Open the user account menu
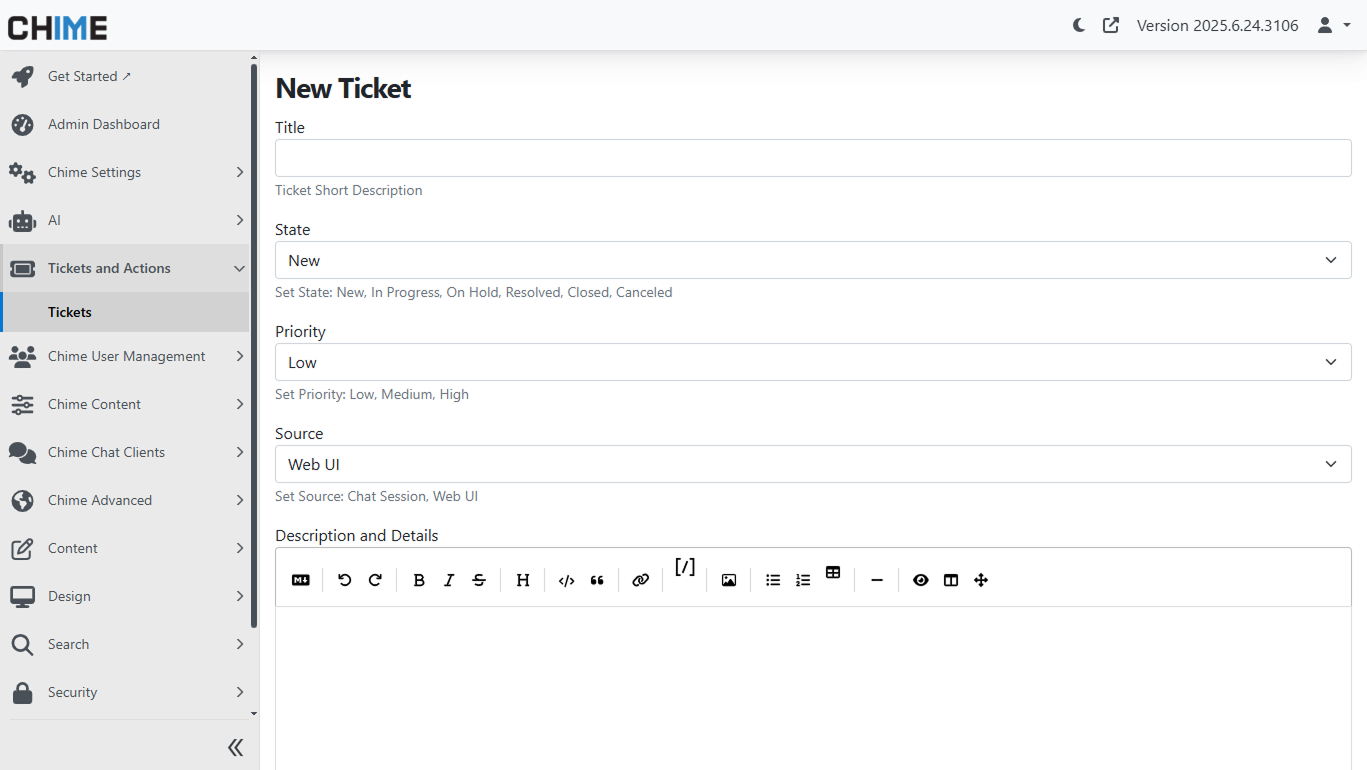The width and height of the screenshot is (1367, 770). coord(1334,25)
